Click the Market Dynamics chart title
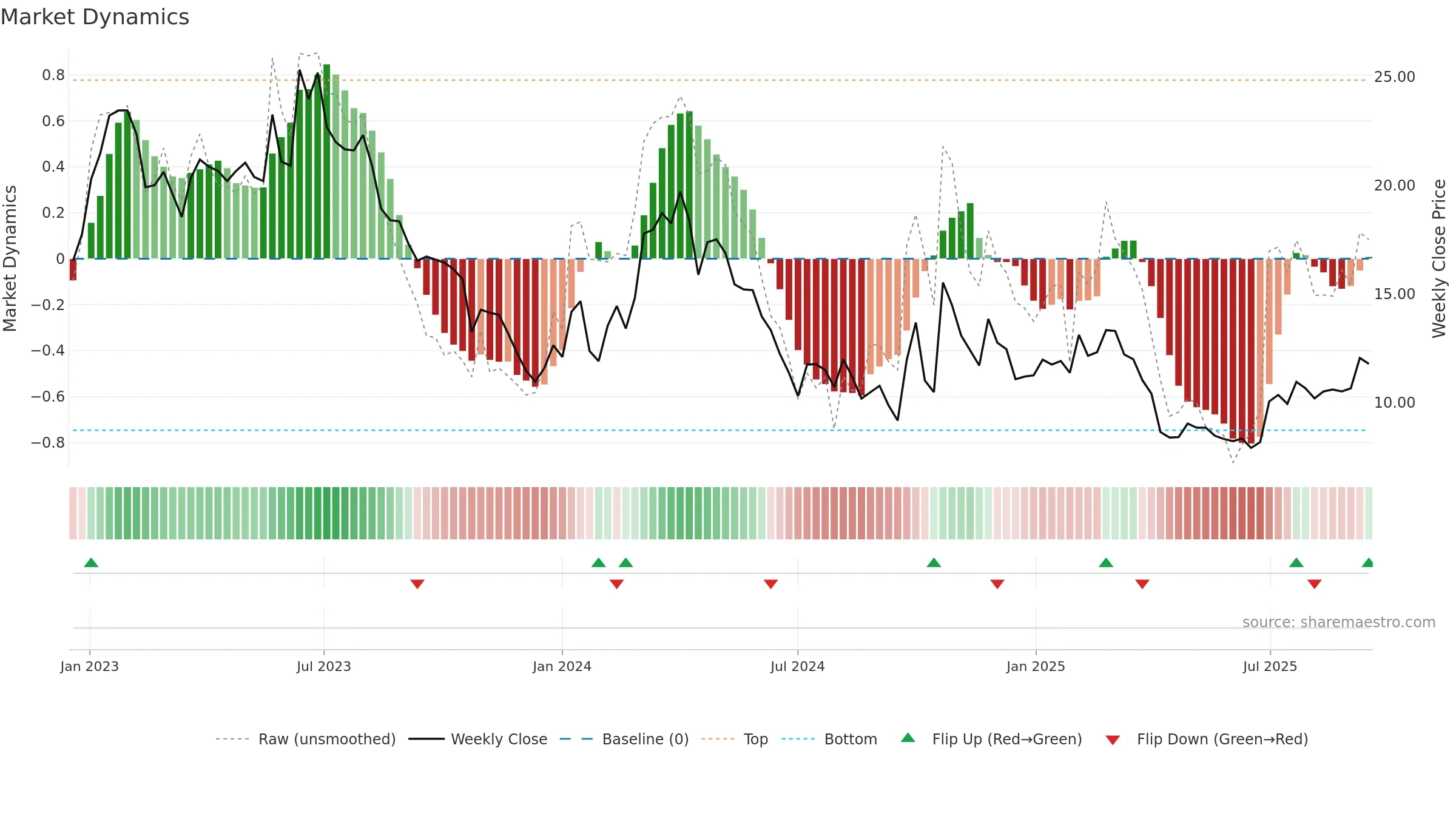This screenshot has height=819, width=1456. point(95,17)
